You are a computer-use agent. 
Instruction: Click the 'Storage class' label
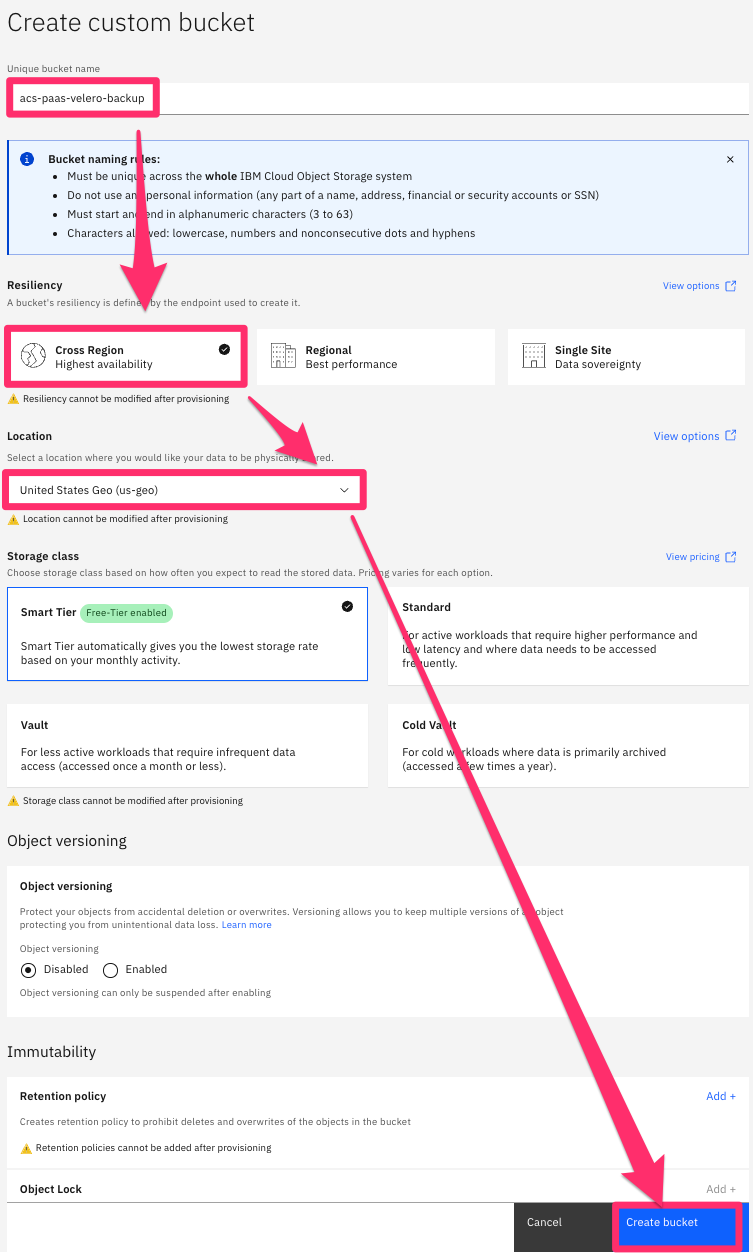click(43, 556)
